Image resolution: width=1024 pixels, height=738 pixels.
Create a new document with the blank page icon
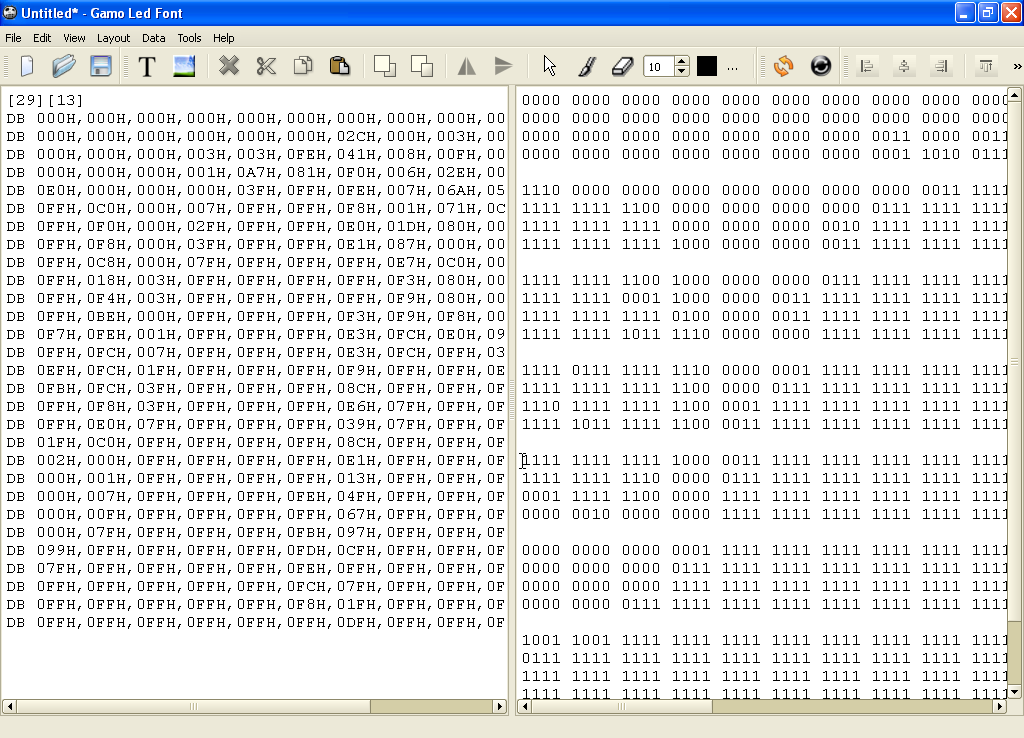27,66
